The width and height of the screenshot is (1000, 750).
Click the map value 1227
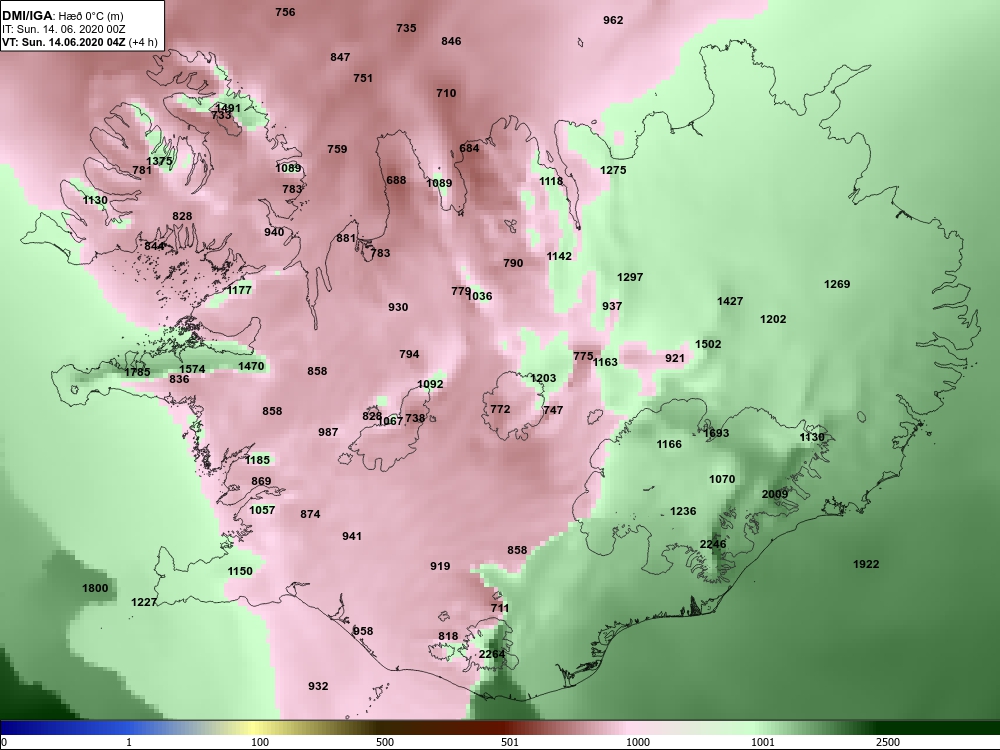tap(144, 603)
